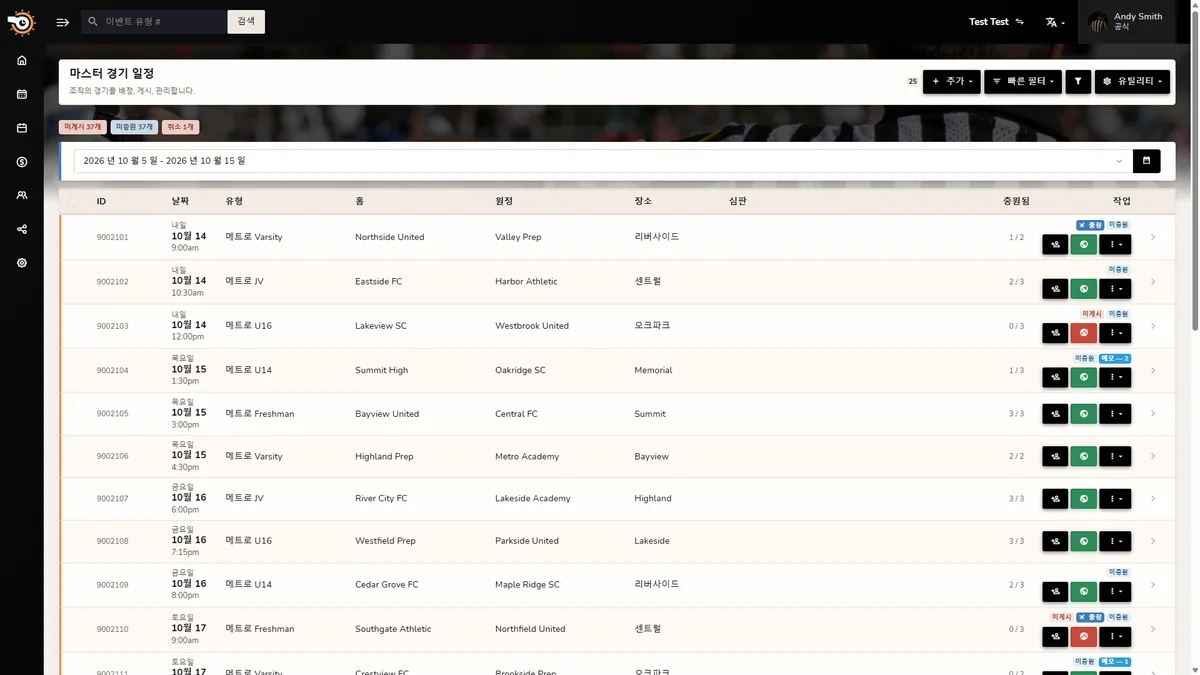The width and height of the screenshot is (1200, 675).
Task: Click the dollar sign payments icon in sidebar
Action: (x=22, y=162)
